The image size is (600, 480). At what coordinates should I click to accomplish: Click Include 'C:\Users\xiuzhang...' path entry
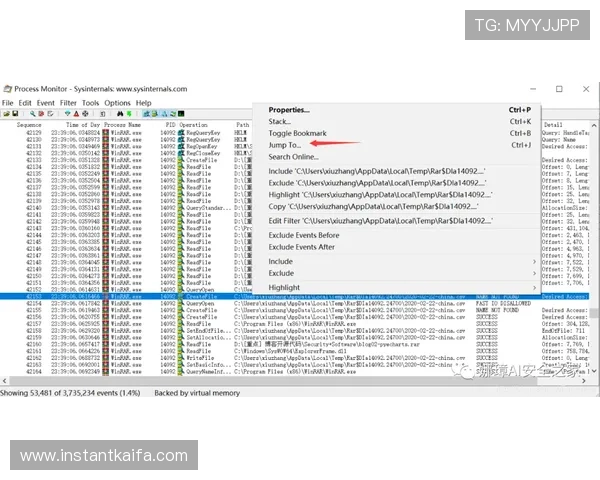[396, 171]
